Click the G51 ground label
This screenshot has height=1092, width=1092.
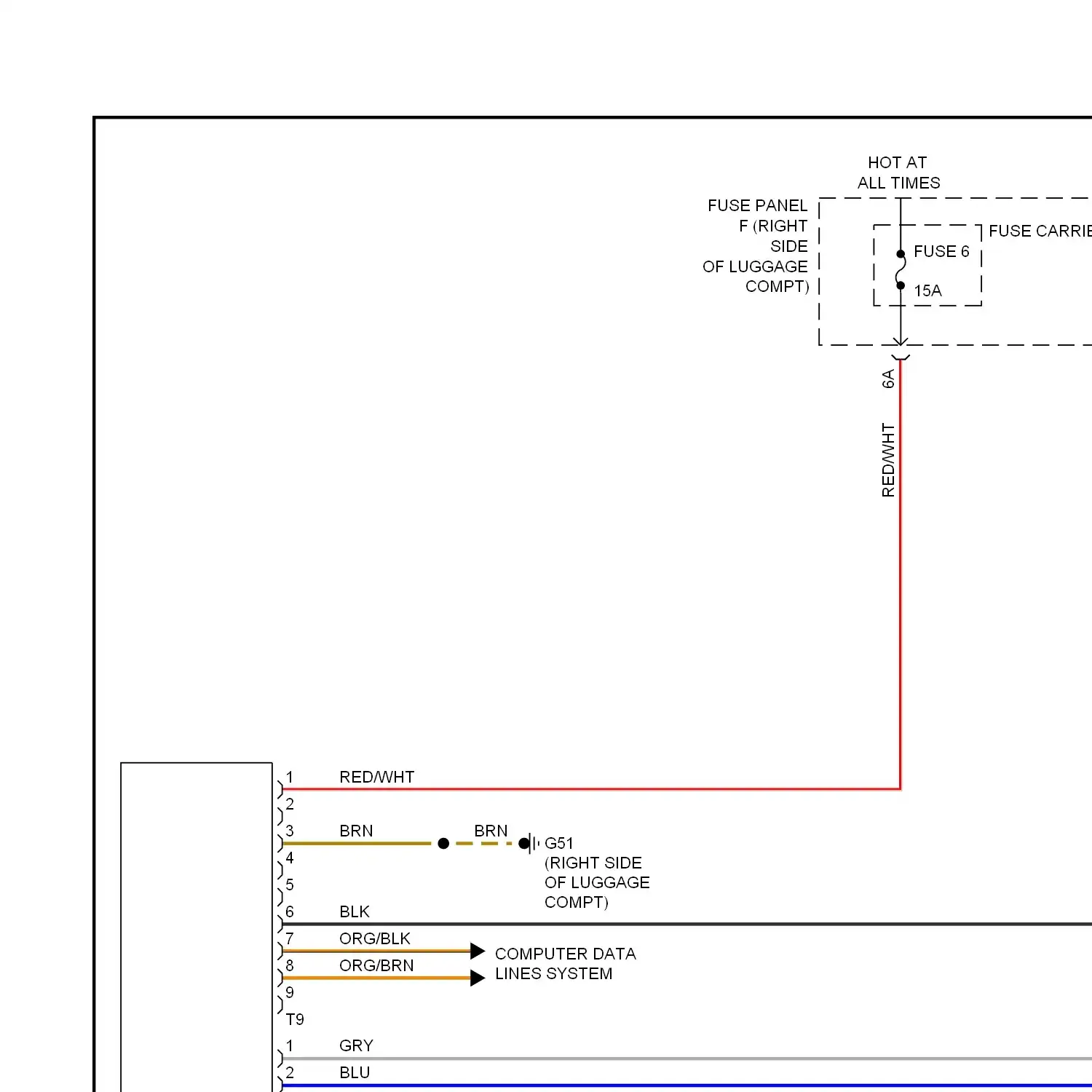[559, 843]
